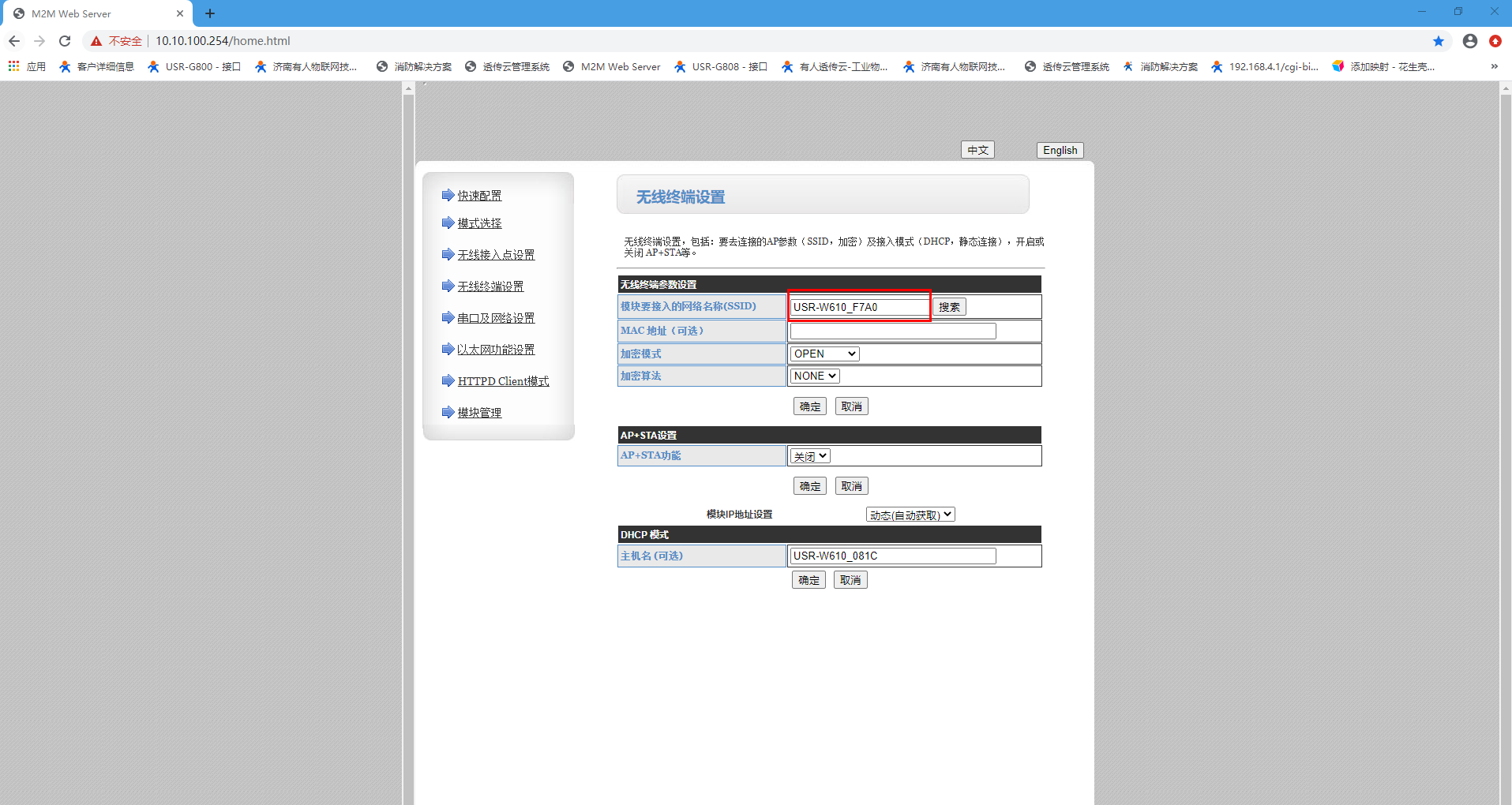This screenshot has width=1512, height=805.
Task: Open the module IP address mode dropdown
Action: point(910,515)
